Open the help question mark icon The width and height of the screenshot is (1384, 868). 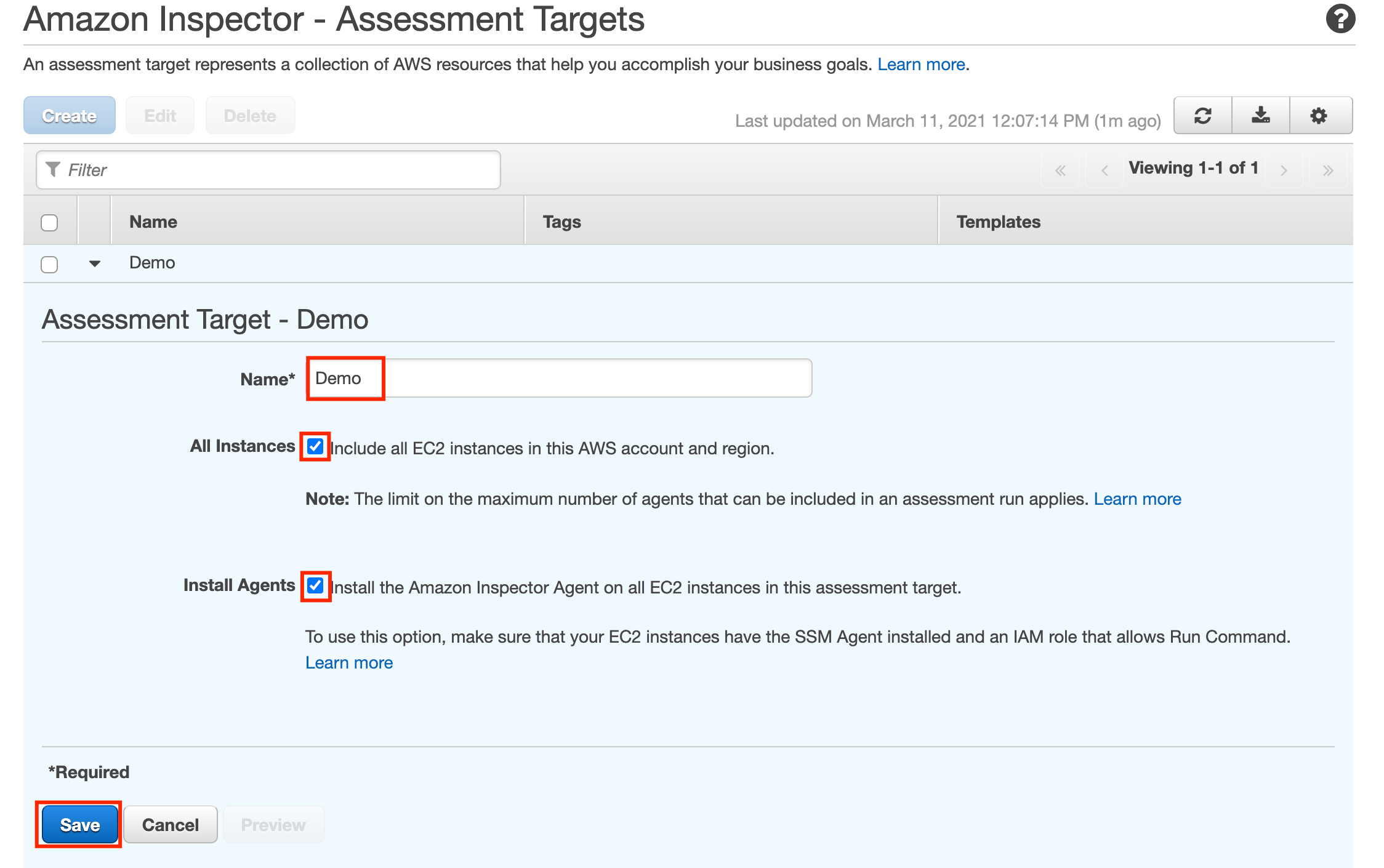[x=1340, y=18]
